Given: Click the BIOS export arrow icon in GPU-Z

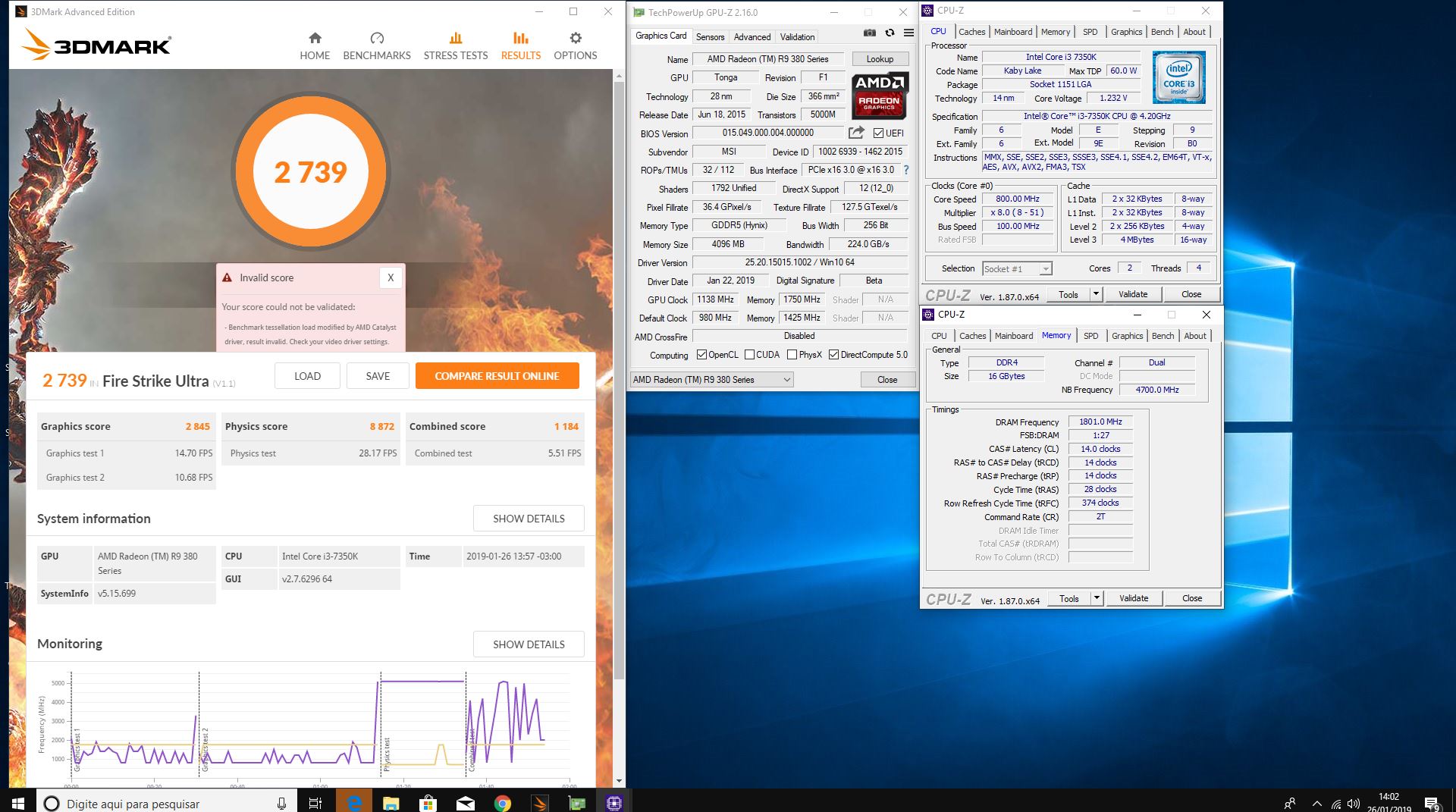Looking at the screenshot, I should coord(856,133).
